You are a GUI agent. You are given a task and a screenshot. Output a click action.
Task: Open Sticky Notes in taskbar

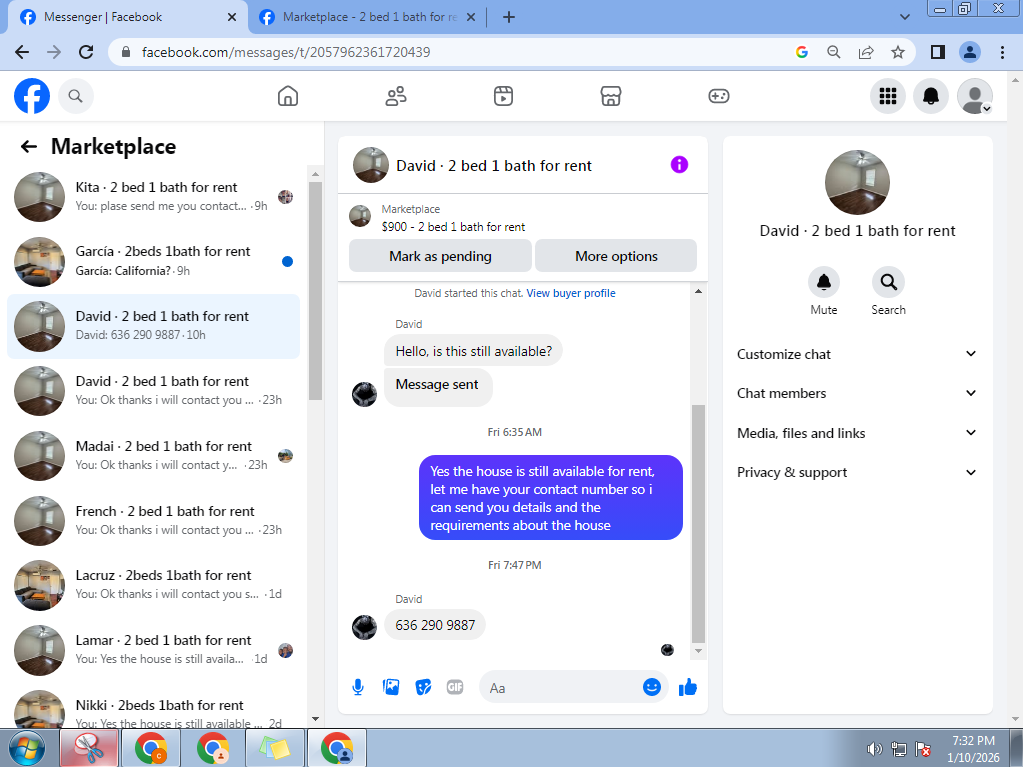pyautogui.click(x=275, y=748)
